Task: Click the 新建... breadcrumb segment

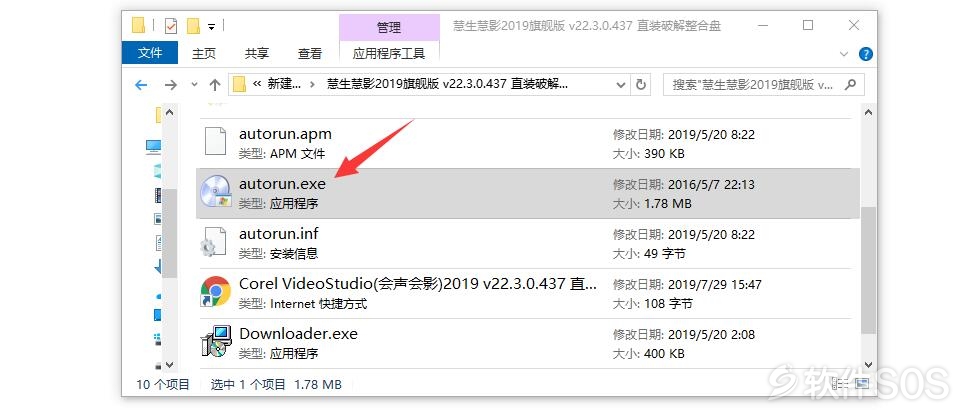Action: coord(285,84)
